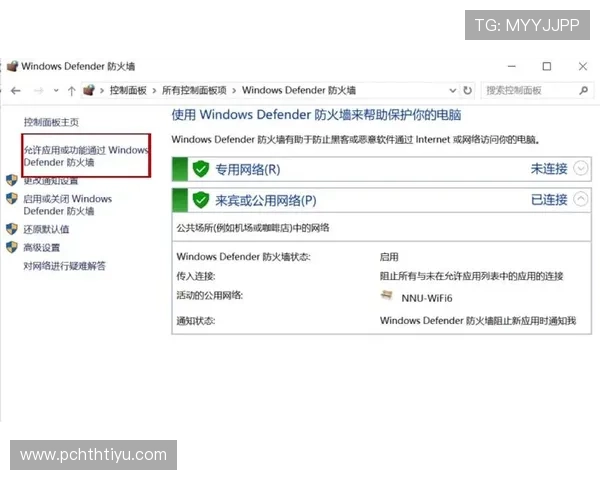Open 允许应用或功能通过 Windows Defender 防火墙 link

(86, 156)
